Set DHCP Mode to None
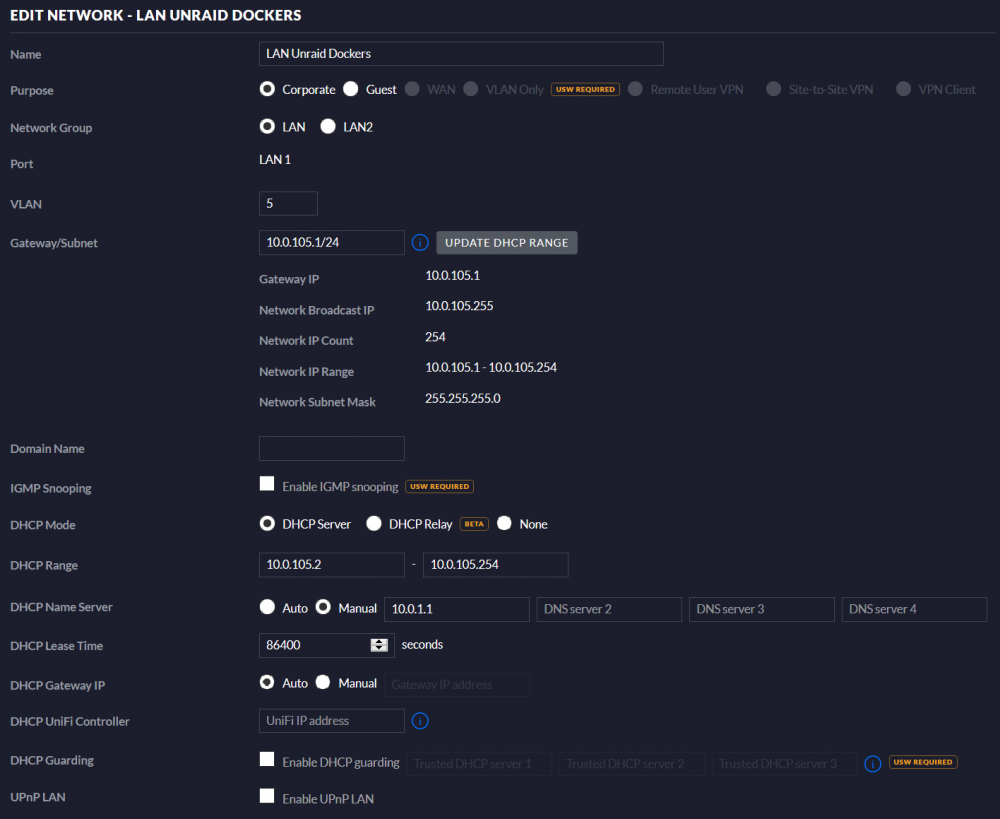Screen dimensions: 1000x819 (x=504, y=524)
